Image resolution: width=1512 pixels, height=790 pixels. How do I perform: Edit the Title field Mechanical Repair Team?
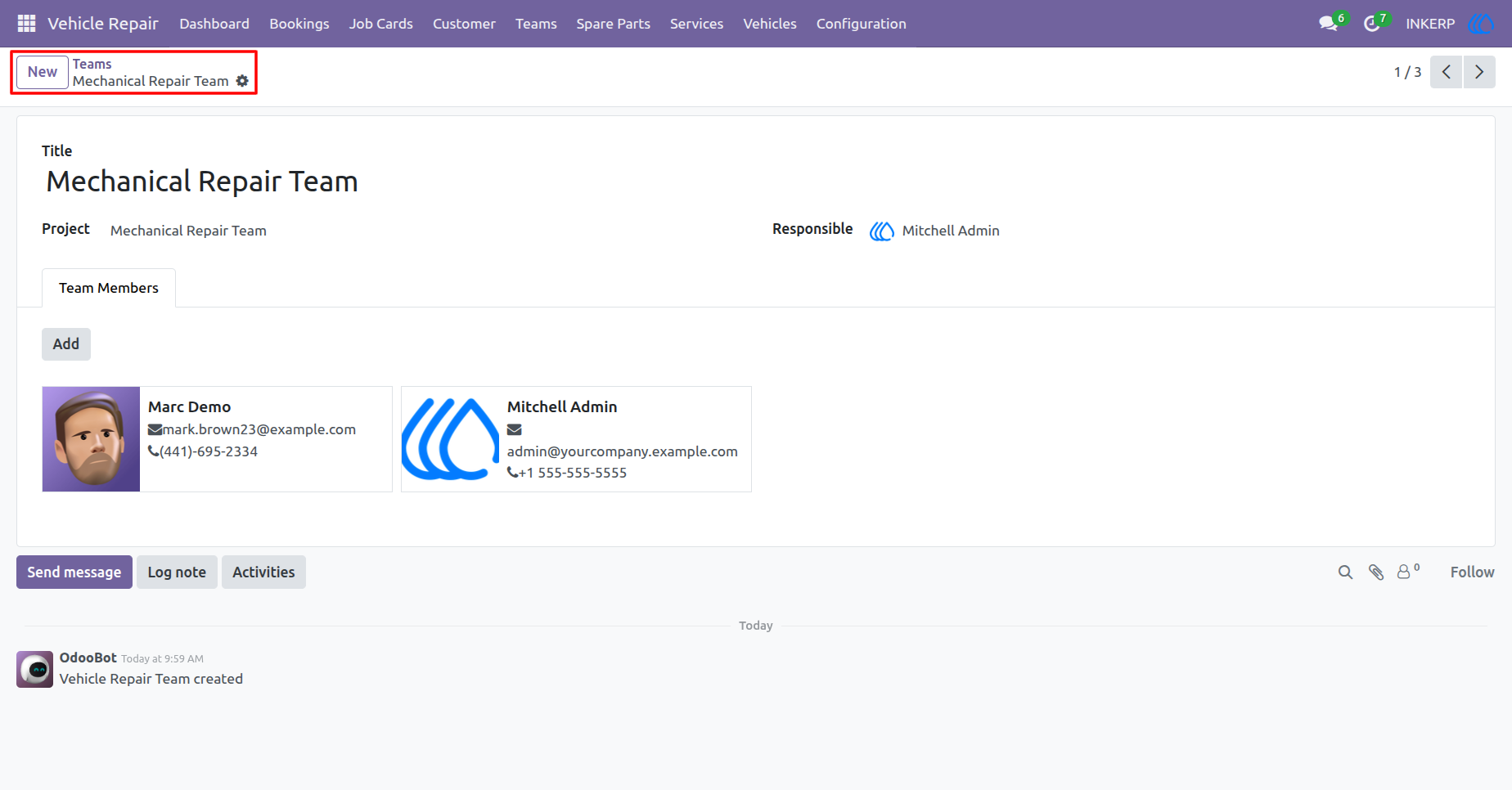pyautogui.click(x=202, y=182)
